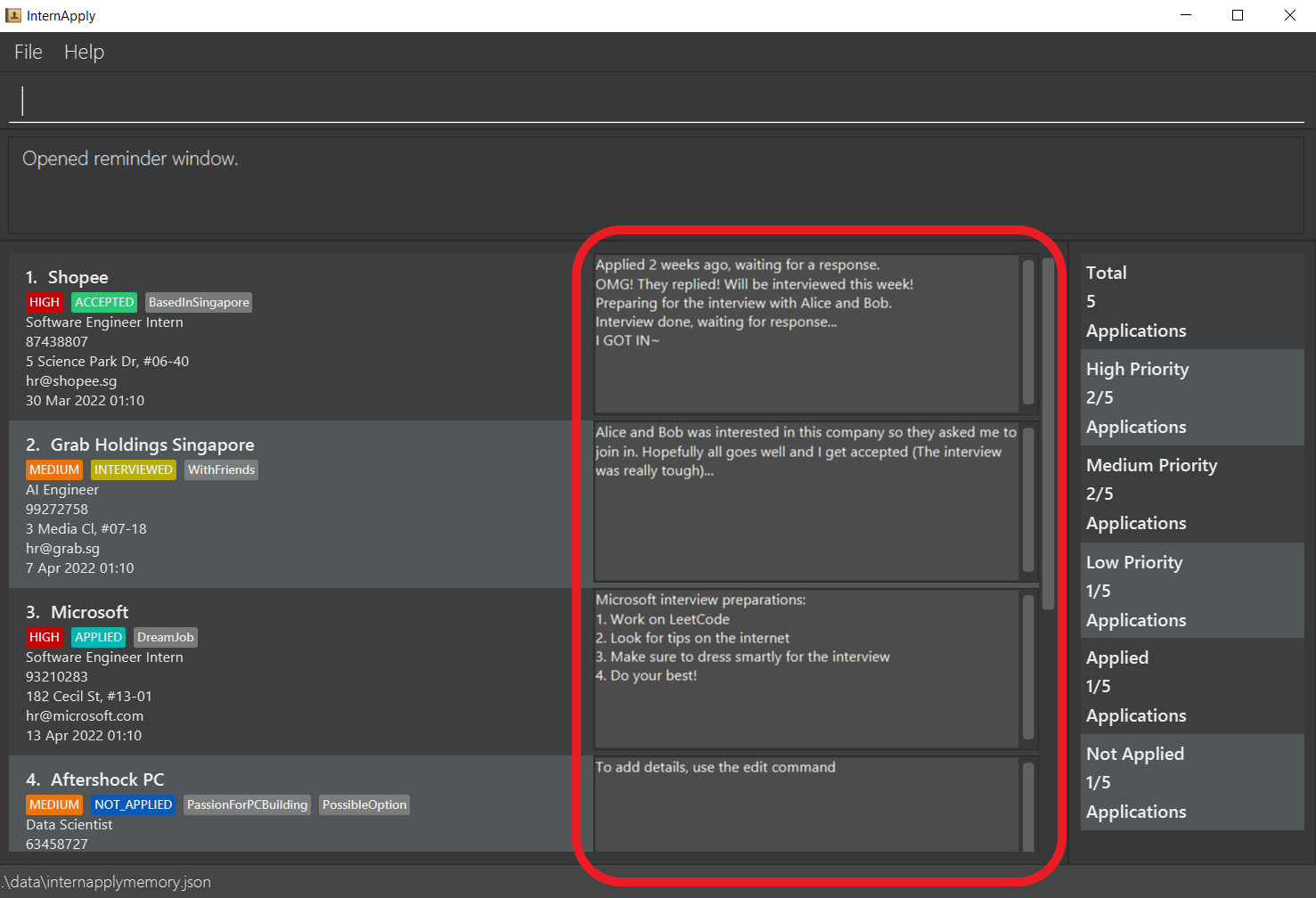Screen dimensions: 1316x898
Task: Click the MEDIUM priority badge on Grab Holdings
Action: pos(53,469)
